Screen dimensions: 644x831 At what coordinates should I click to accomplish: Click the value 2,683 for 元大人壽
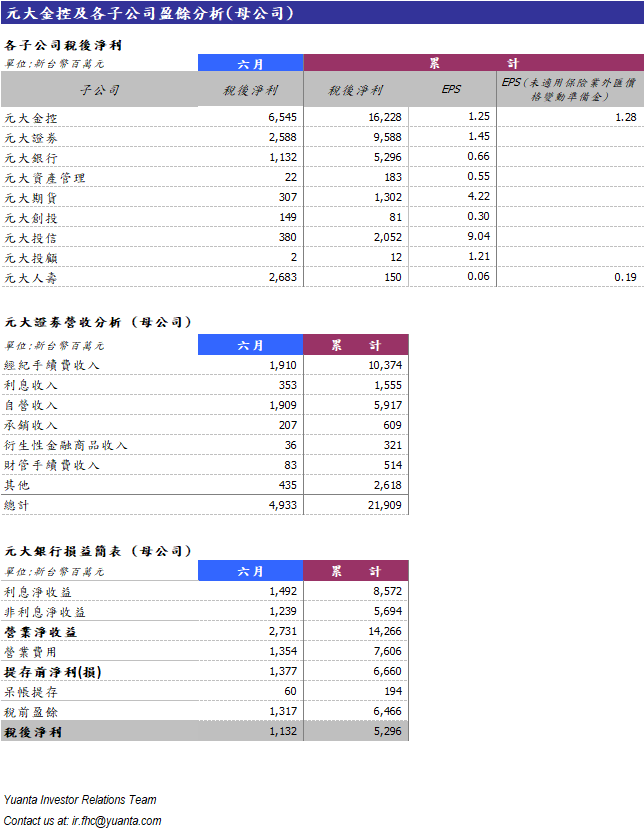(x=283, y=277)
